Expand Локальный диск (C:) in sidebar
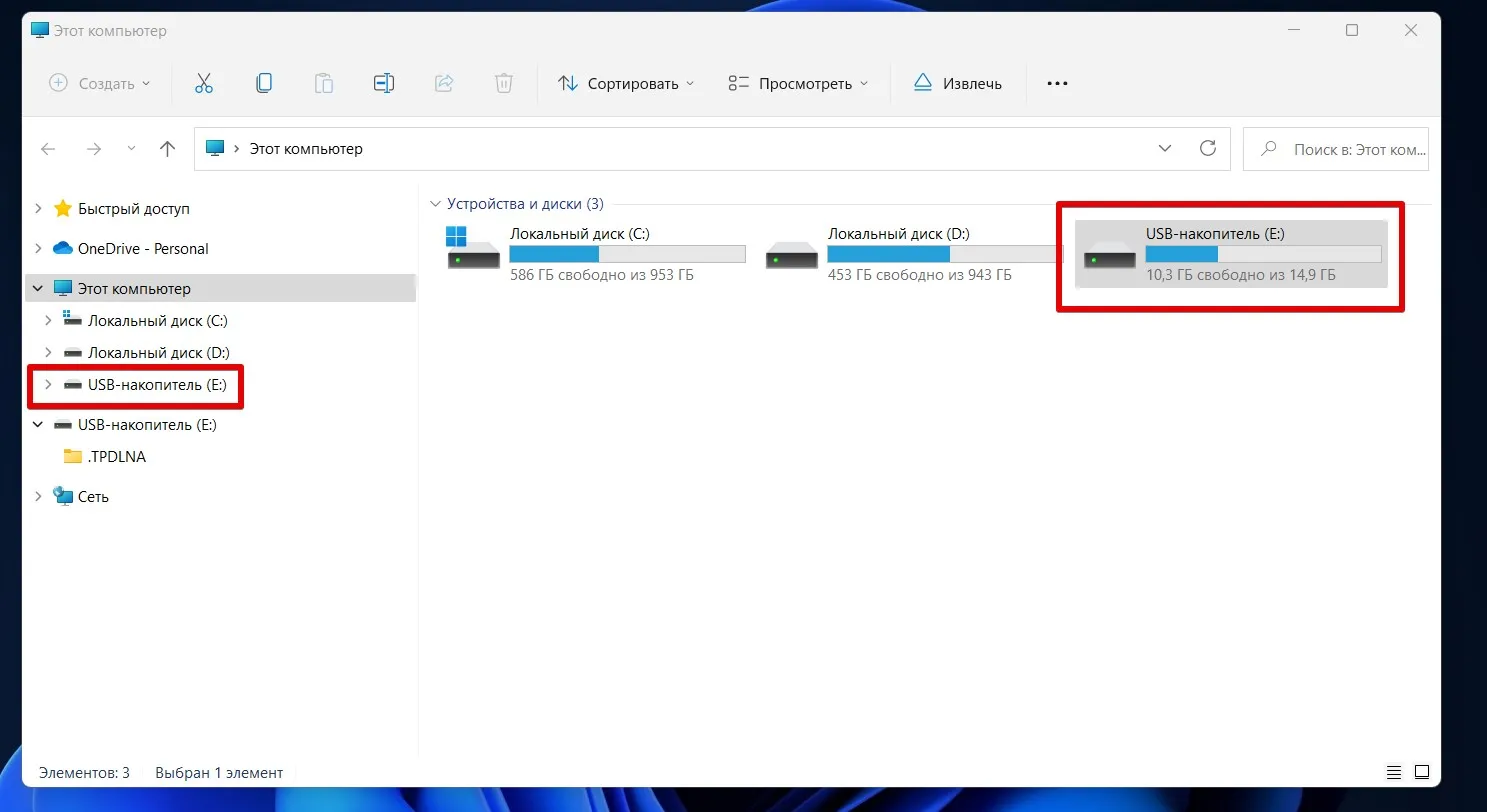Screen dimensions: 1487x812 point(48,320)
